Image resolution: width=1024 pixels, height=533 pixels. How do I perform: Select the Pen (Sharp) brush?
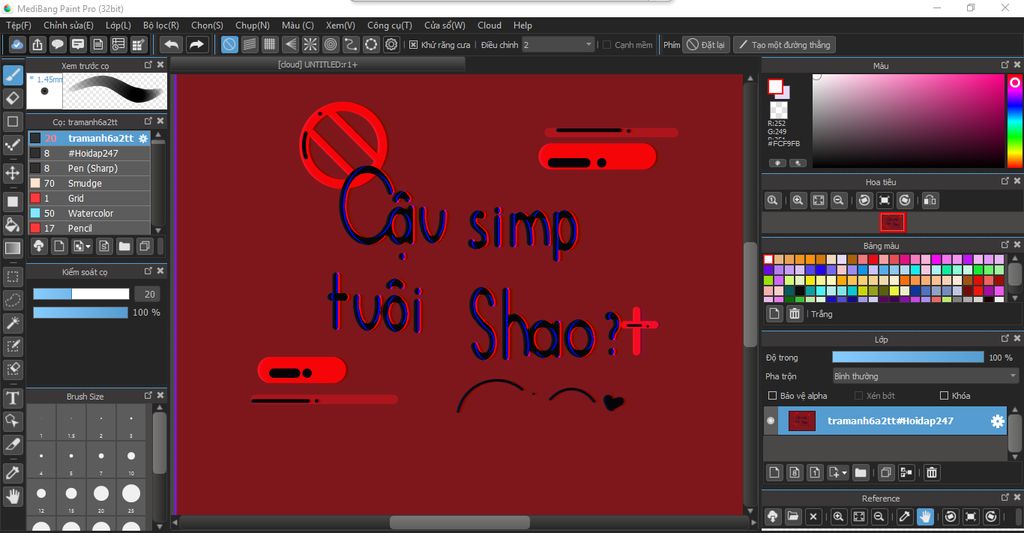[x=89, y=168]
